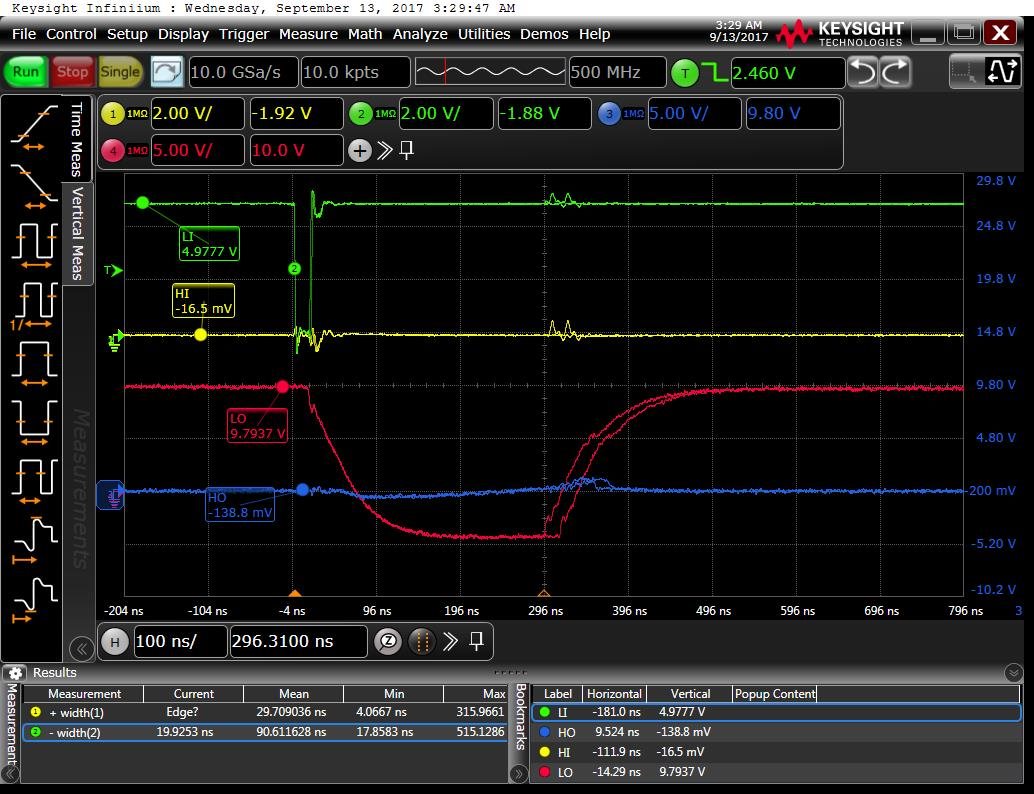Collapse the Results panel chevron
Image resolution: width=1034 pixels, height=794 pixels.
point(1014,673)
